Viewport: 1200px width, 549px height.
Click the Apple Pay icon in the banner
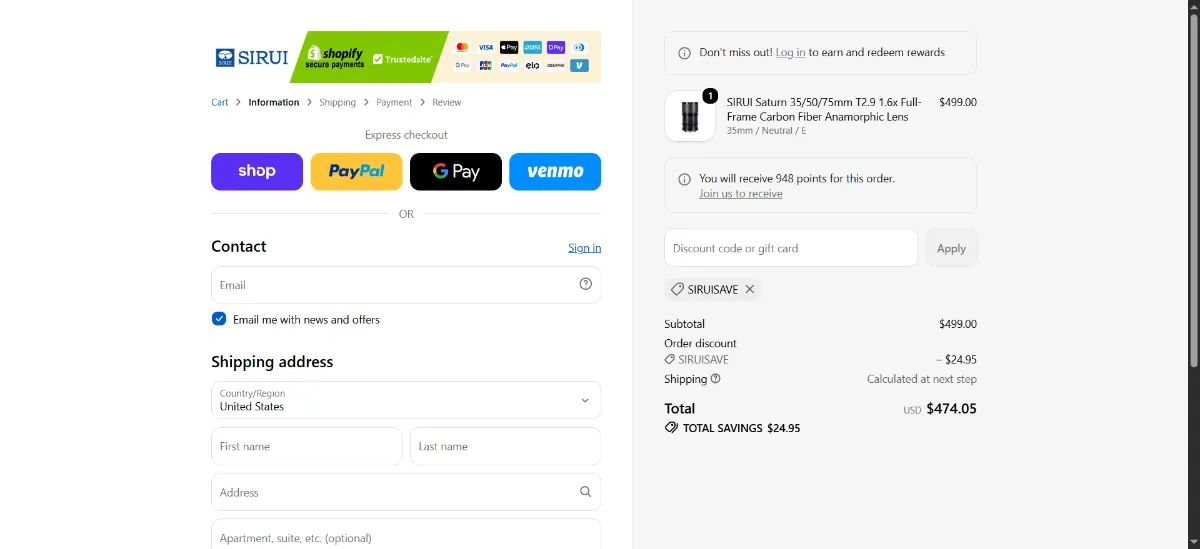pos(509,47)
